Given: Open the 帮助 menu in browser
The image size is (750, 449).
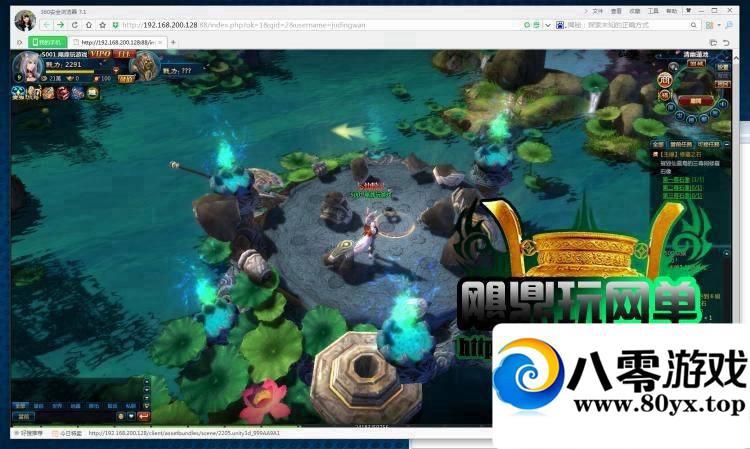Looking at the screenshot, I should click(x=672, y=11).
